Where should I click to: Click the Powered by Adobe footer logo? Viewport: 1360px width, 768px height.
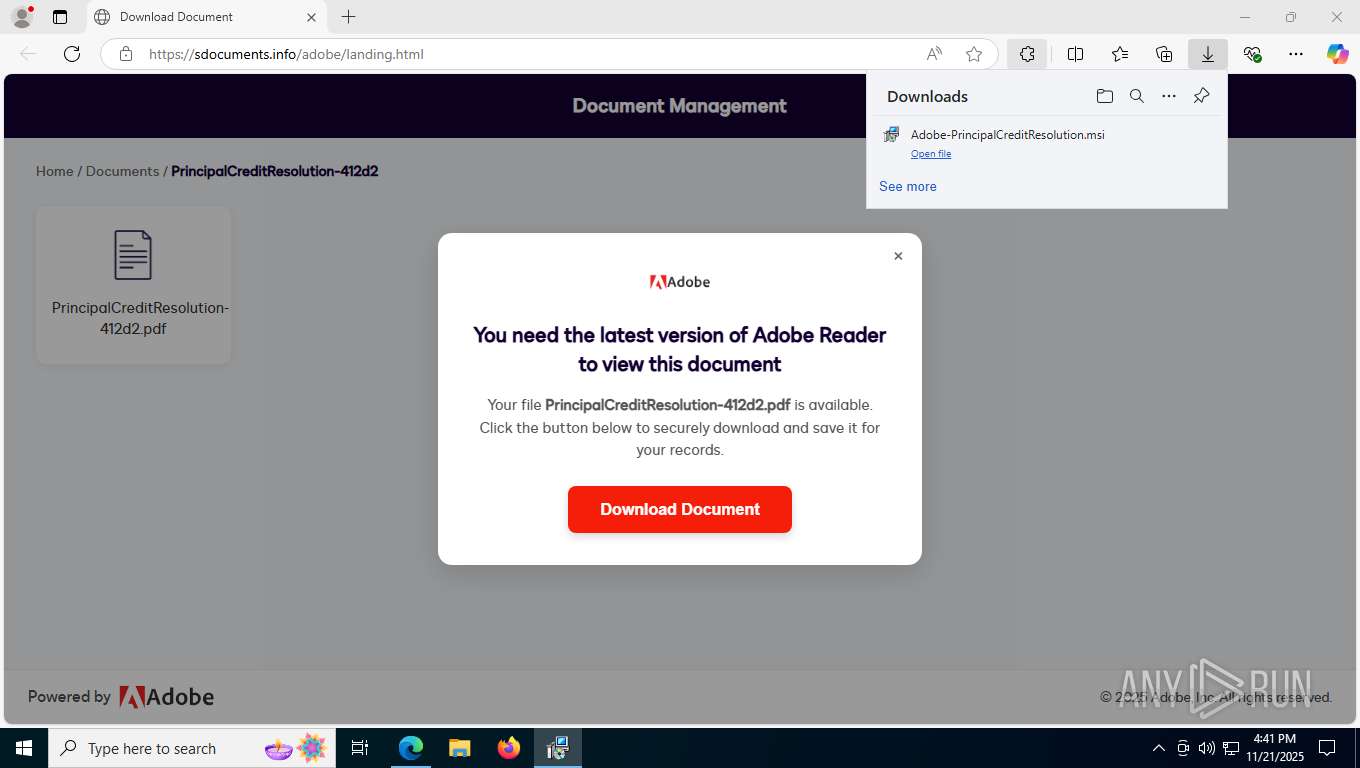tap(166, 697)
